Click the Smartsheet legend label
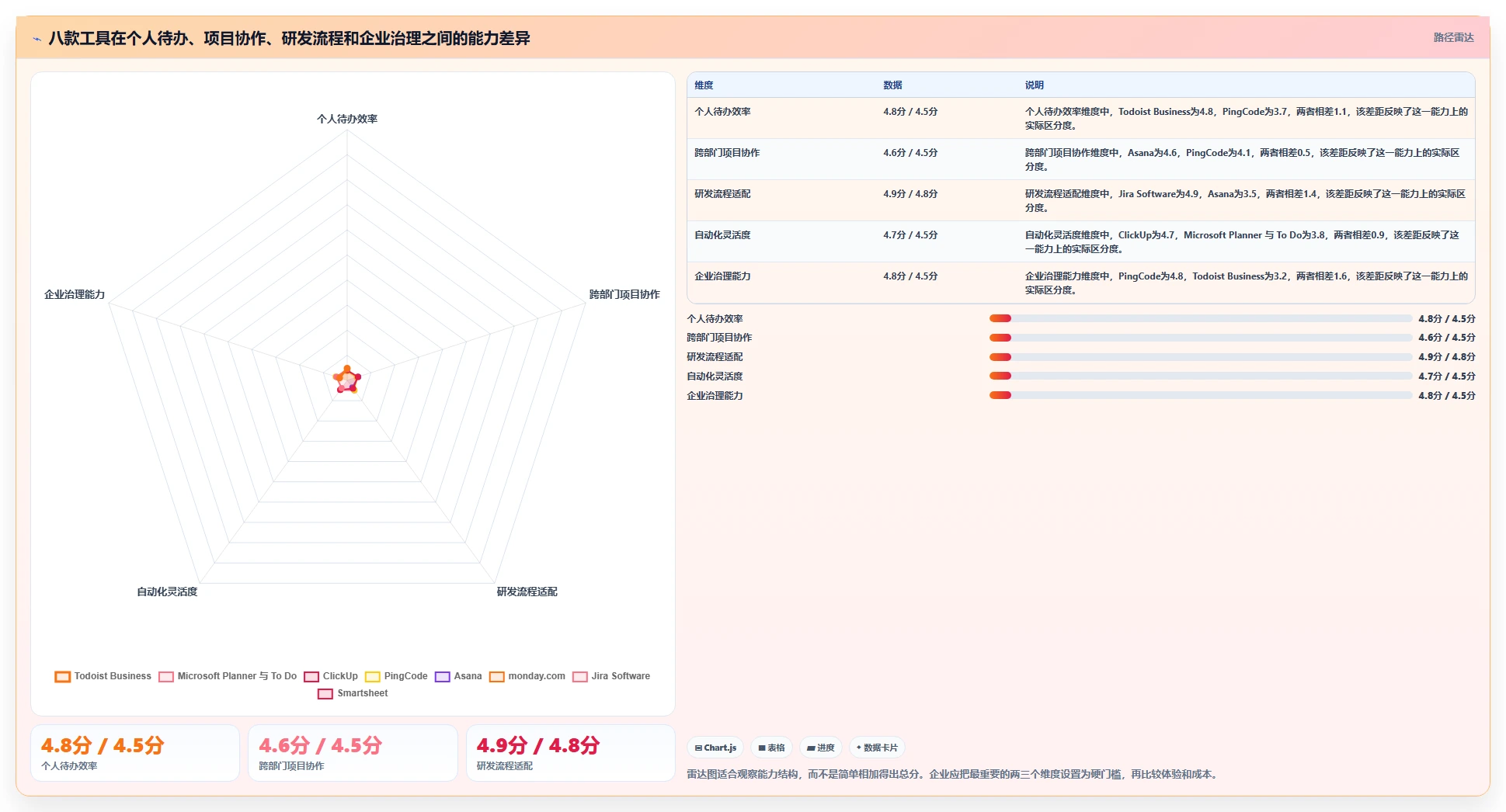The width and height of the screenshot is (1506, 812). click(x=363, y=693)
